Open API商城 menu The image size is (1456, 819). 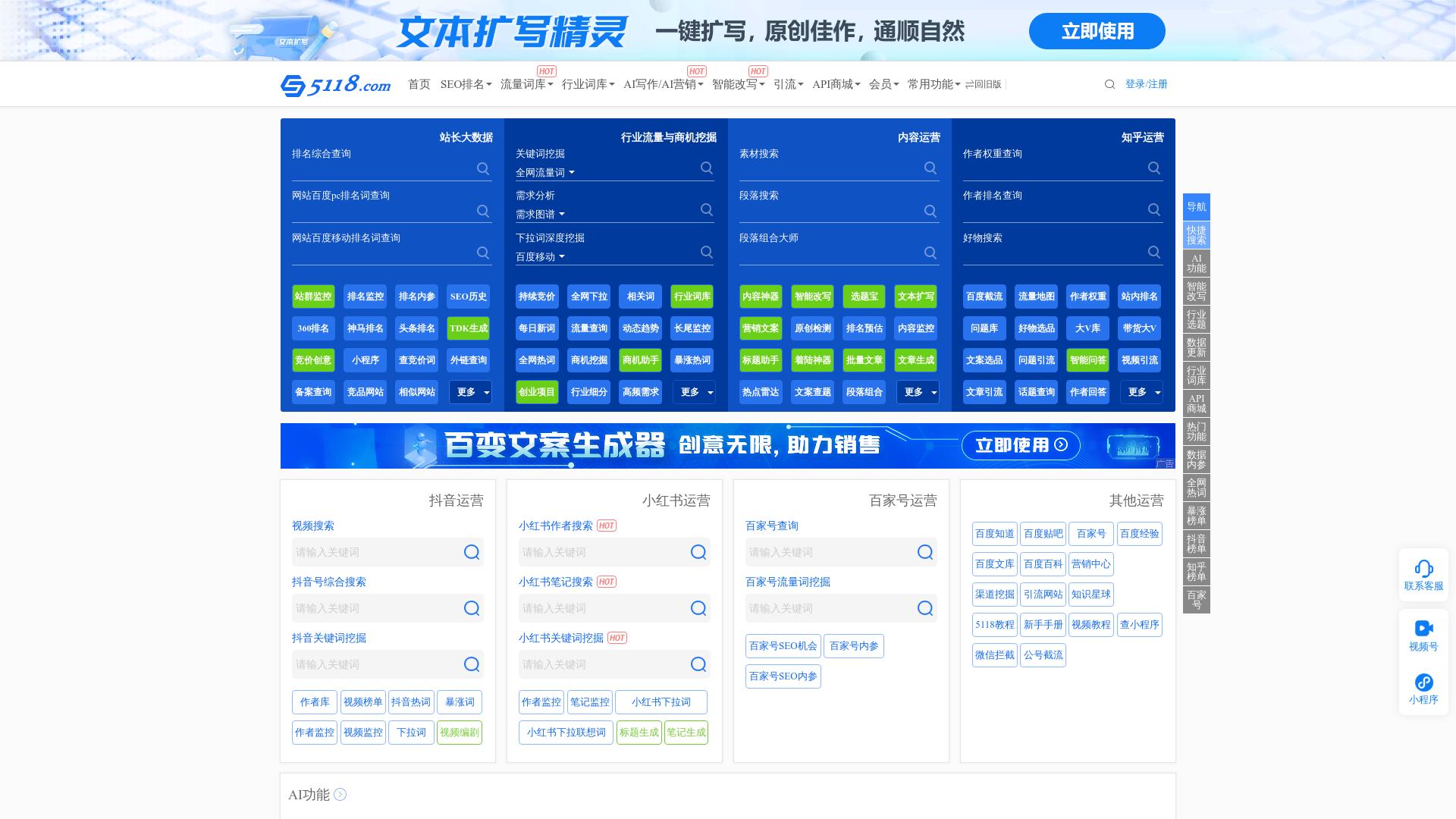click(836, 84)
